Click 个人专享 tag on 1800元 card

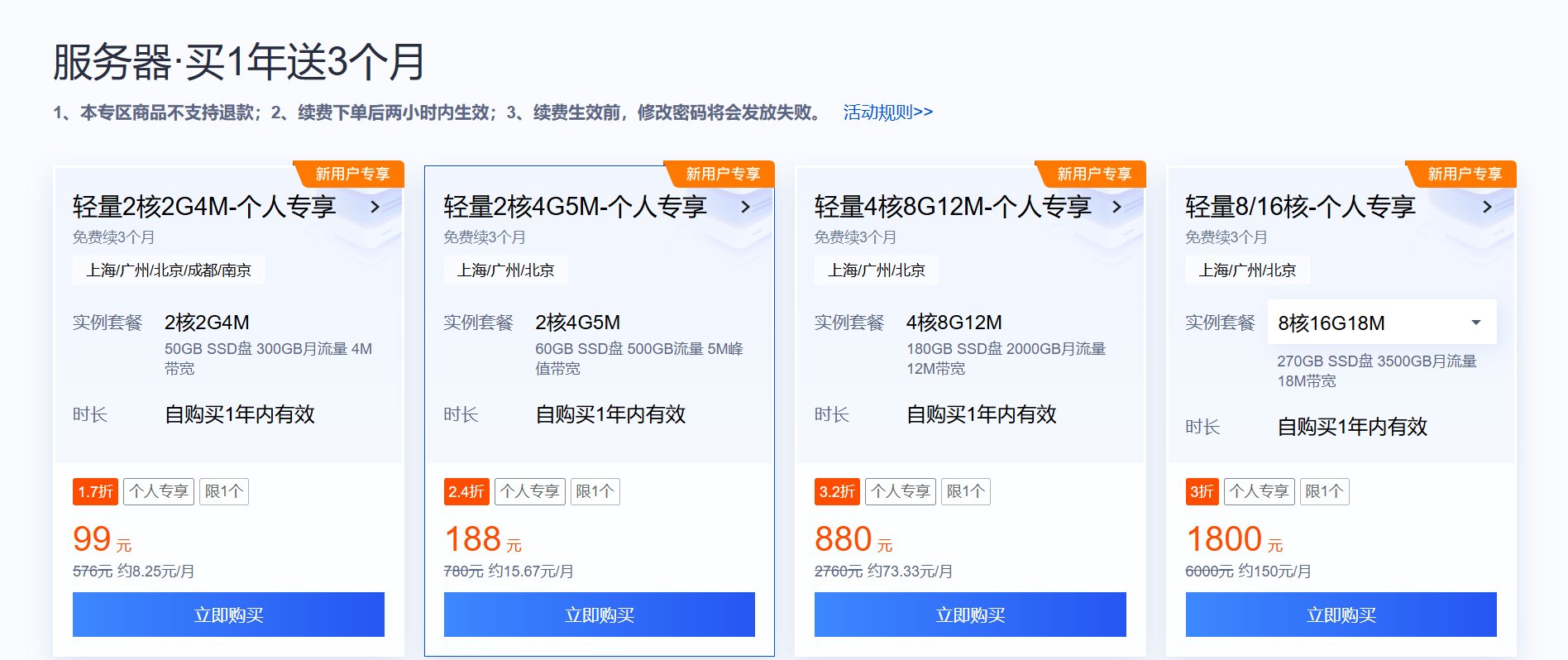click(1259, 491)
